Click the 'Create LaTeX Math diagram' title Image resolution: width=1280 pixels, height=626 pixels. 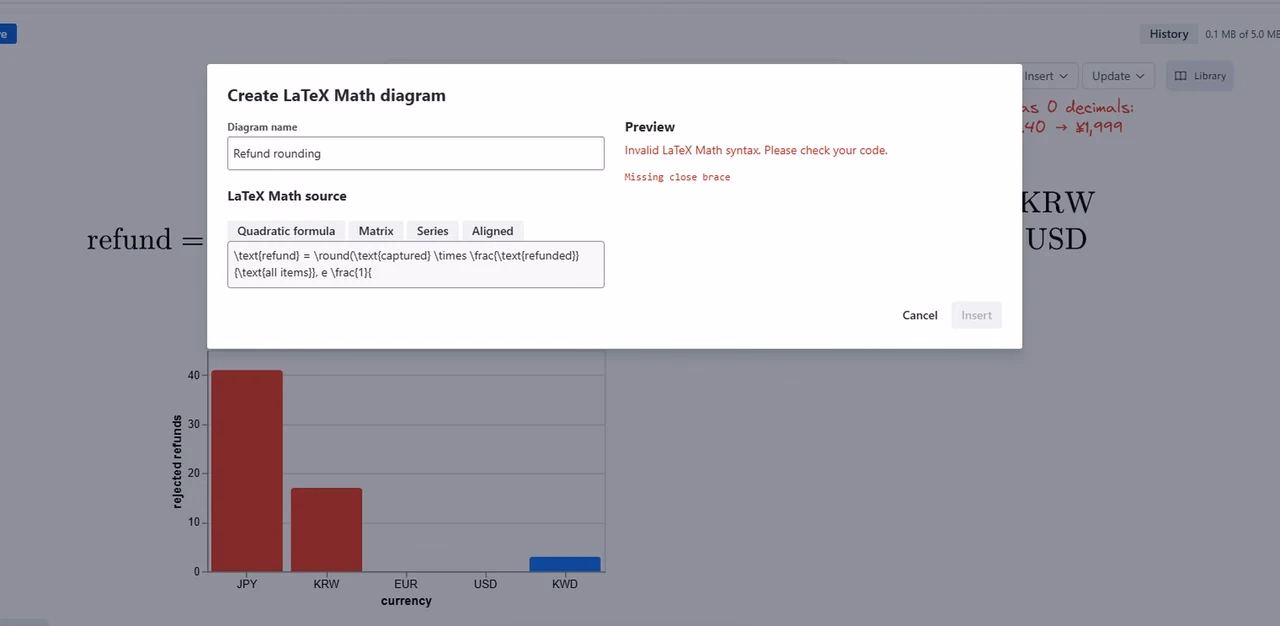point(336,96)
